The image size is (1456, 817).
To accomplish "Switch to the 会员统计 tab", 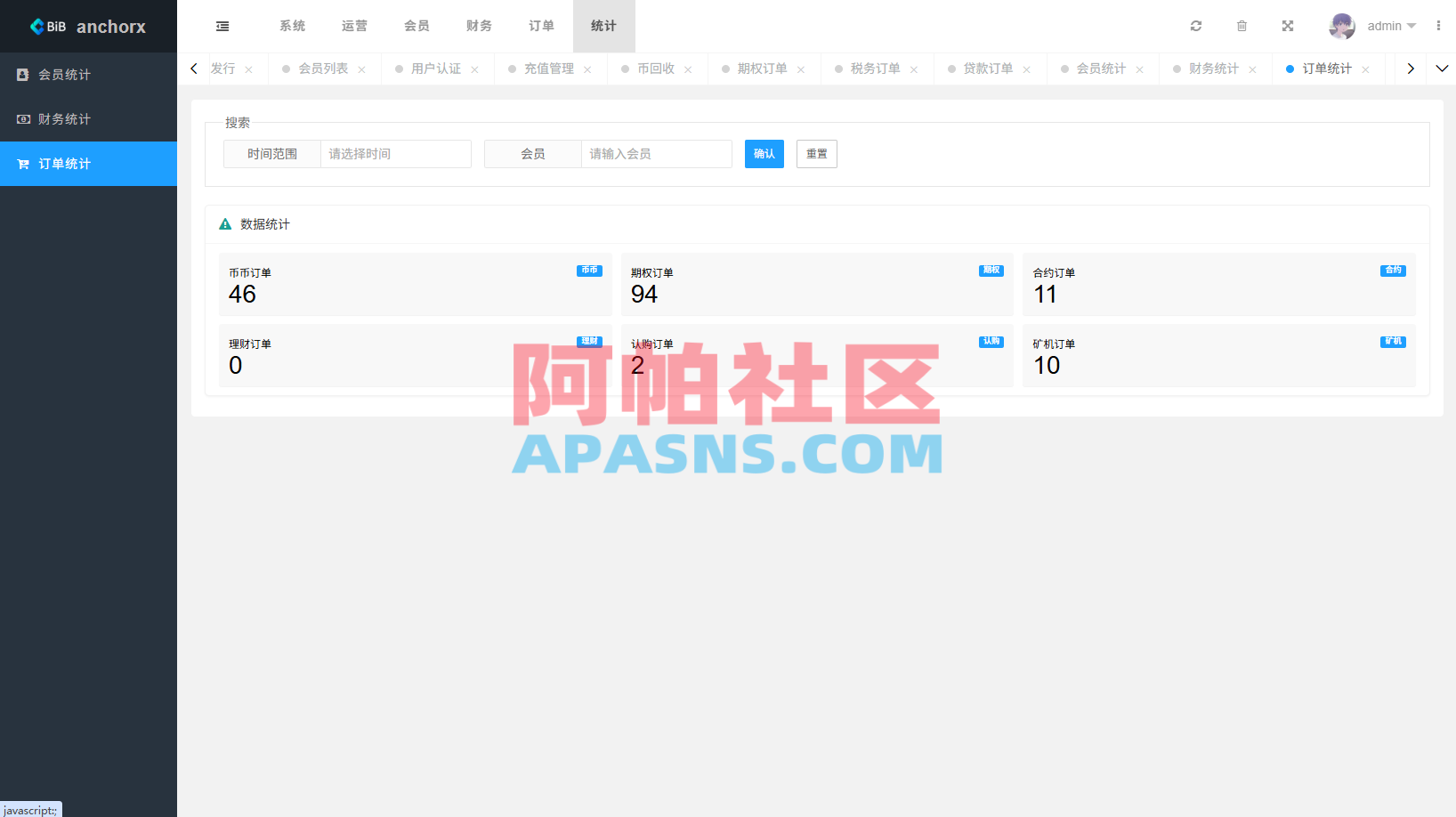I will click(1101, 69).
